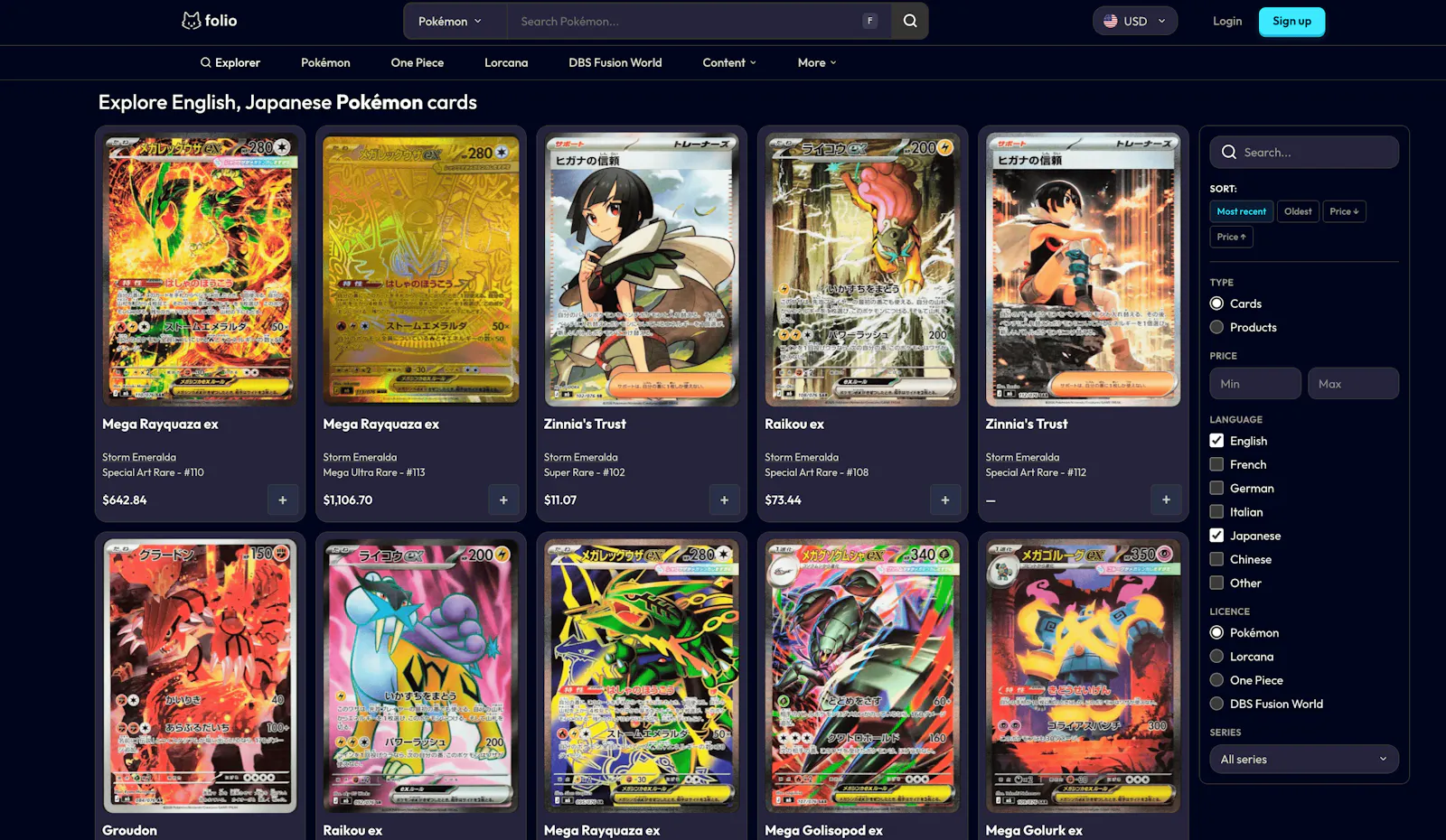Click the search magnifier button in header
The image size is (1446, 840).
click(x=910, y=21)
